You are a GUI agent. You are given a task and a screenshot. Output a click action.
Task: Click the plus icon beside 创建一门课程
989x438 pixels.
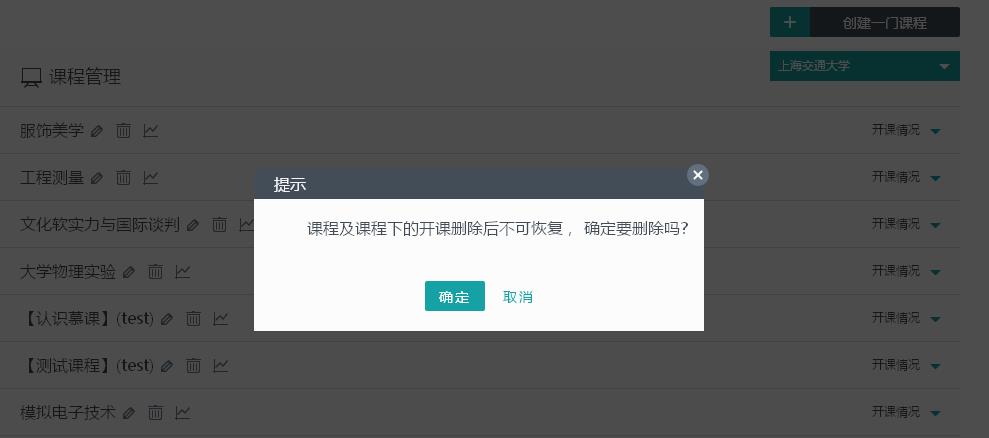[x=790, y=23]
